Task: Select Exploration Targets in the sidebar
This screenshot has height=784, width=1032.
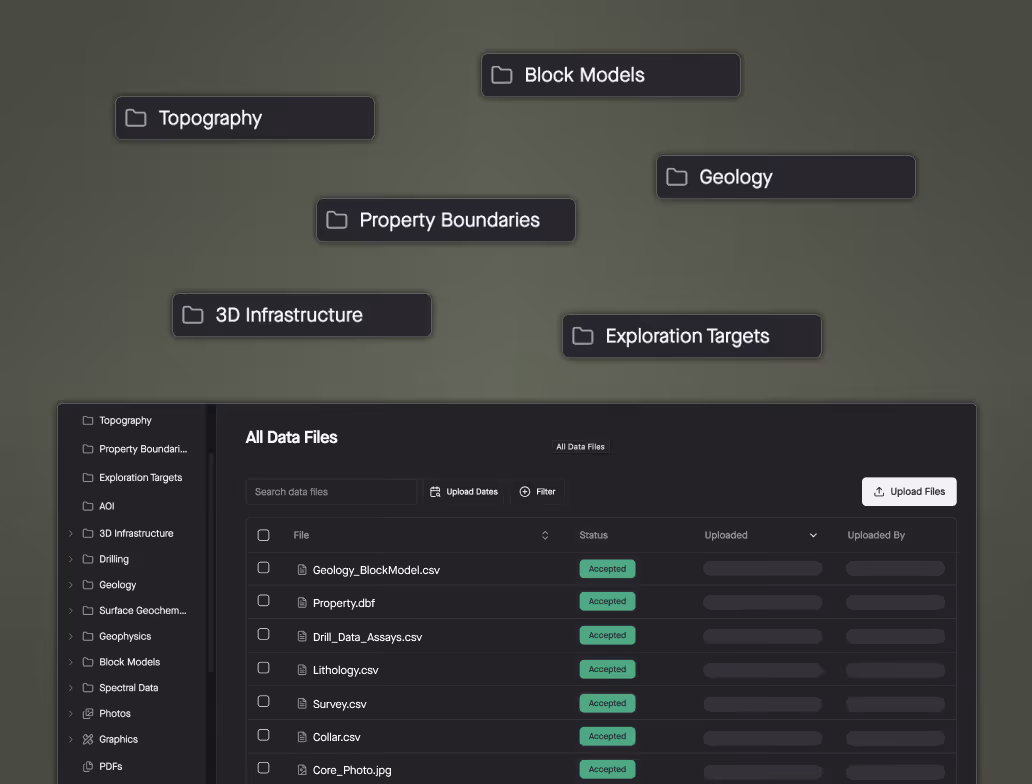Action: click(140, 477)
